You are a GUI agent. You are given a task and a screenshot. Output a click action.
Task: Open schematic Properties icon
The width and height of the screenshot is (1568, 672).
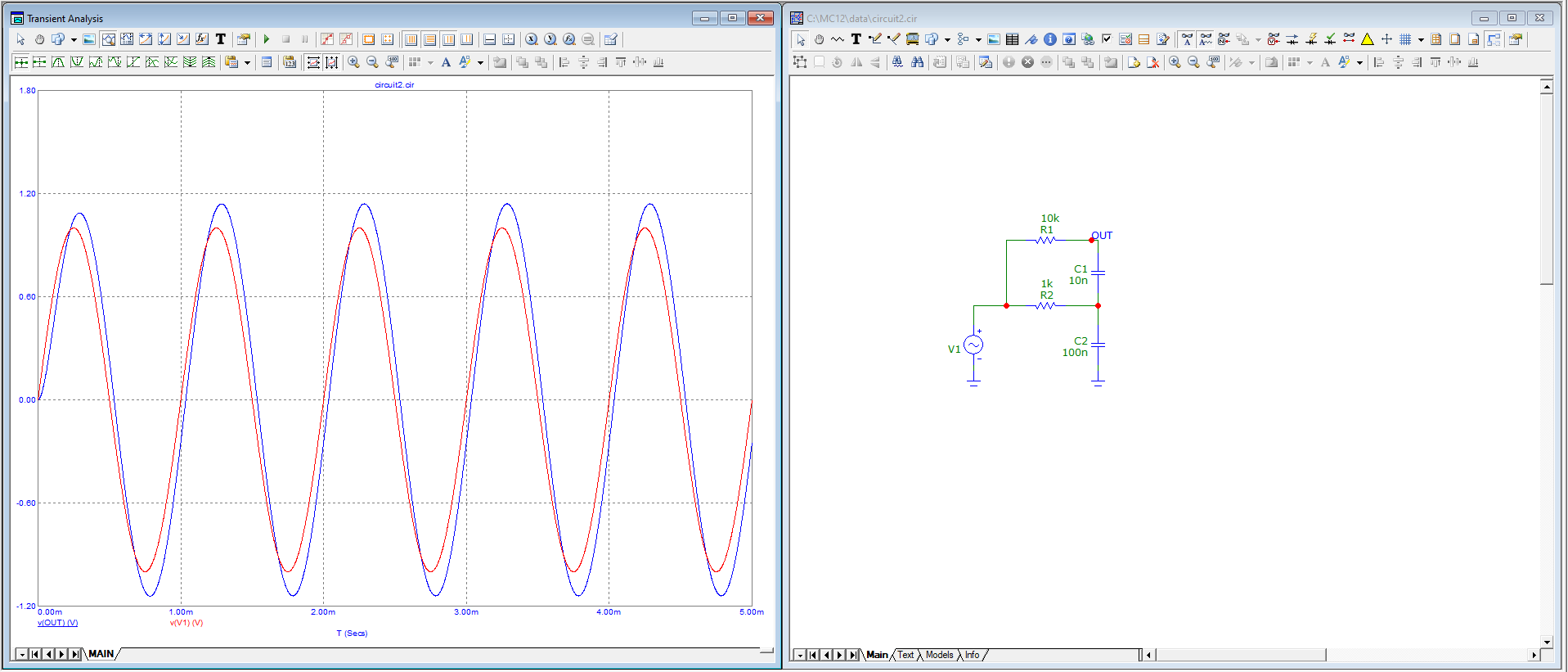[x=1516, y=39]
